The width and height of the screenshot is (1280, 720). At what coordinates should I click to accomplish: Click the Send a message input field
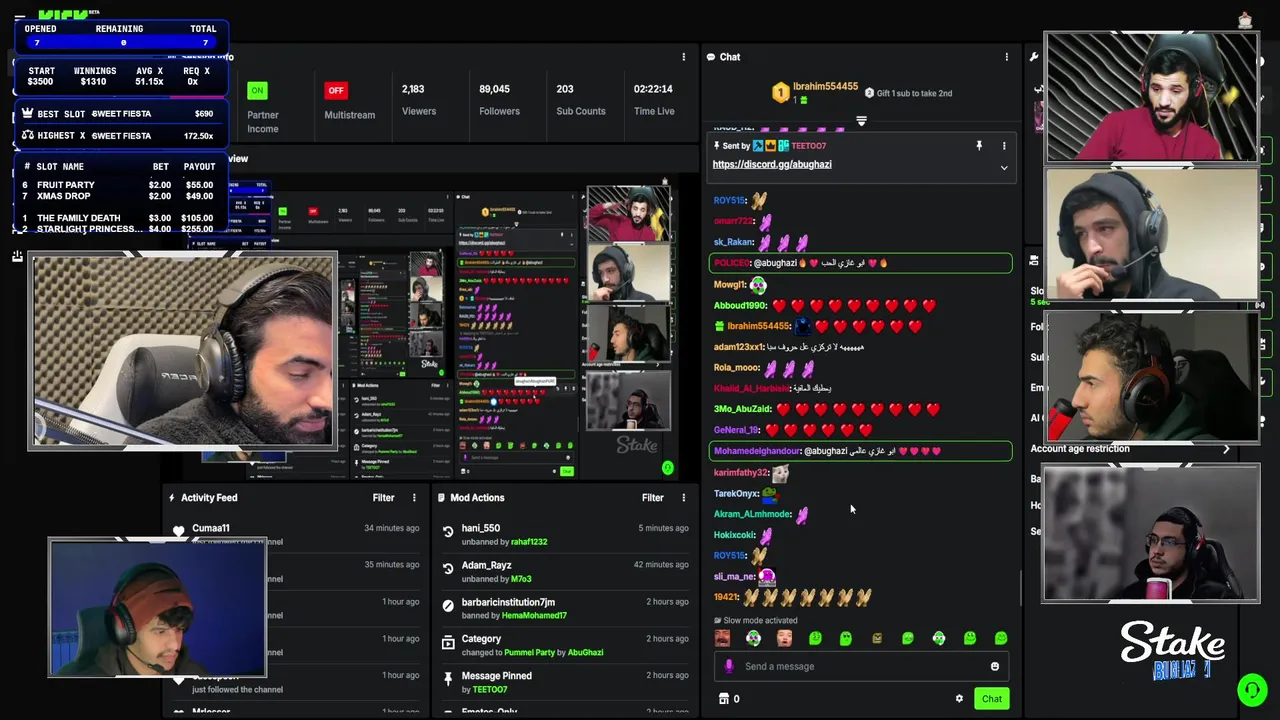(860, 666)
